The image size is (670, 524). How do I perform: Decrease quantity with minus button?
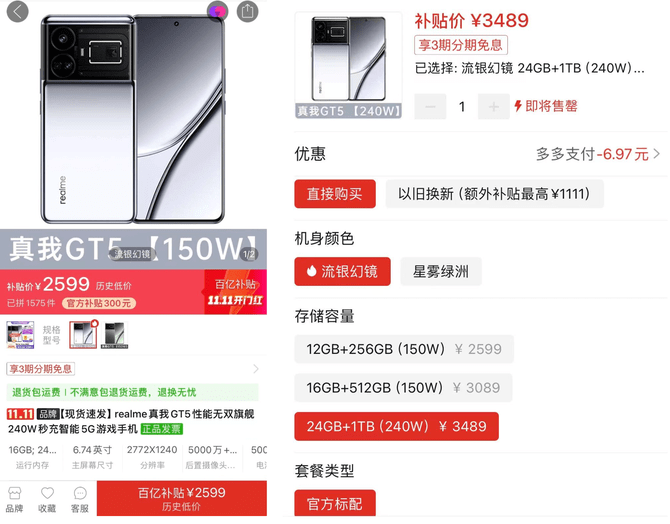(430, 106)
